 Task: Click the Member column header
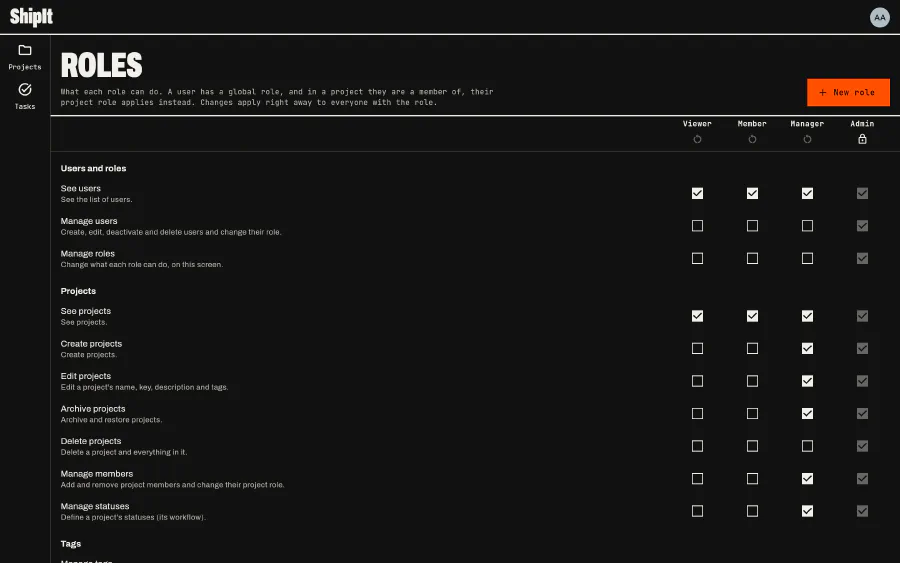(752, 124)
